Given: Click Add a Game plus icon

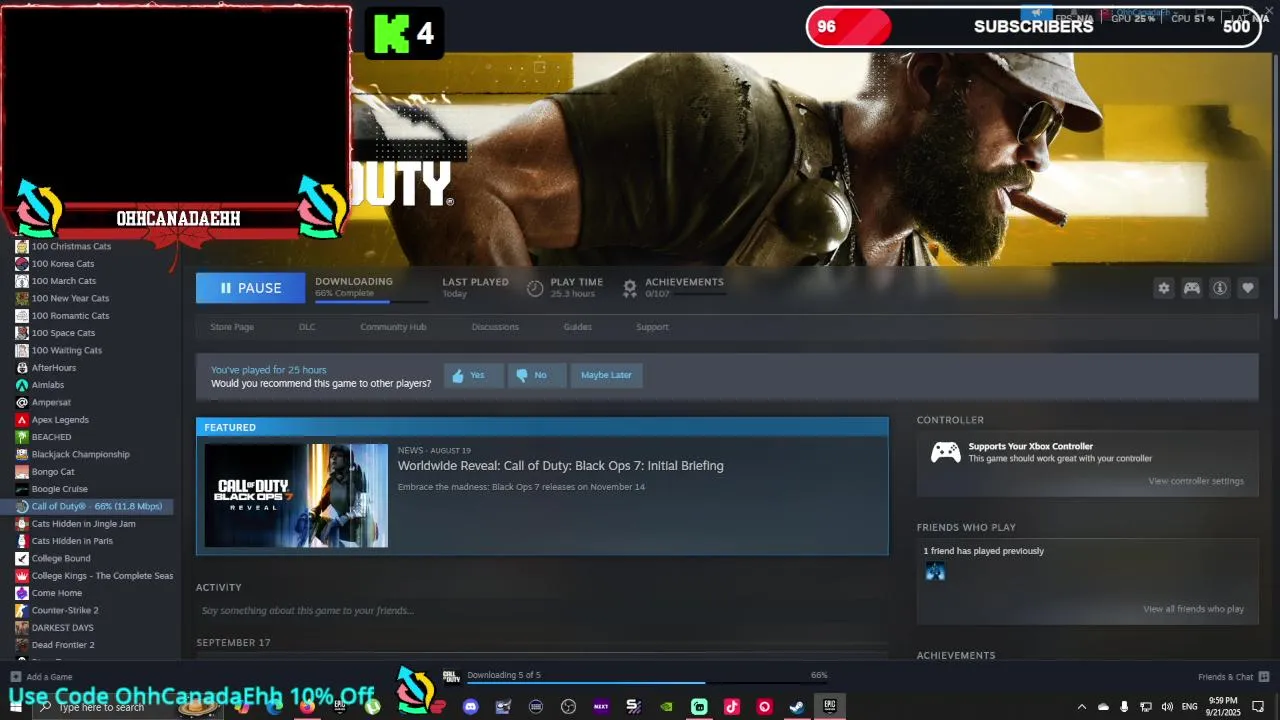Looking at the screenshot, I should (x=16, y=677).
